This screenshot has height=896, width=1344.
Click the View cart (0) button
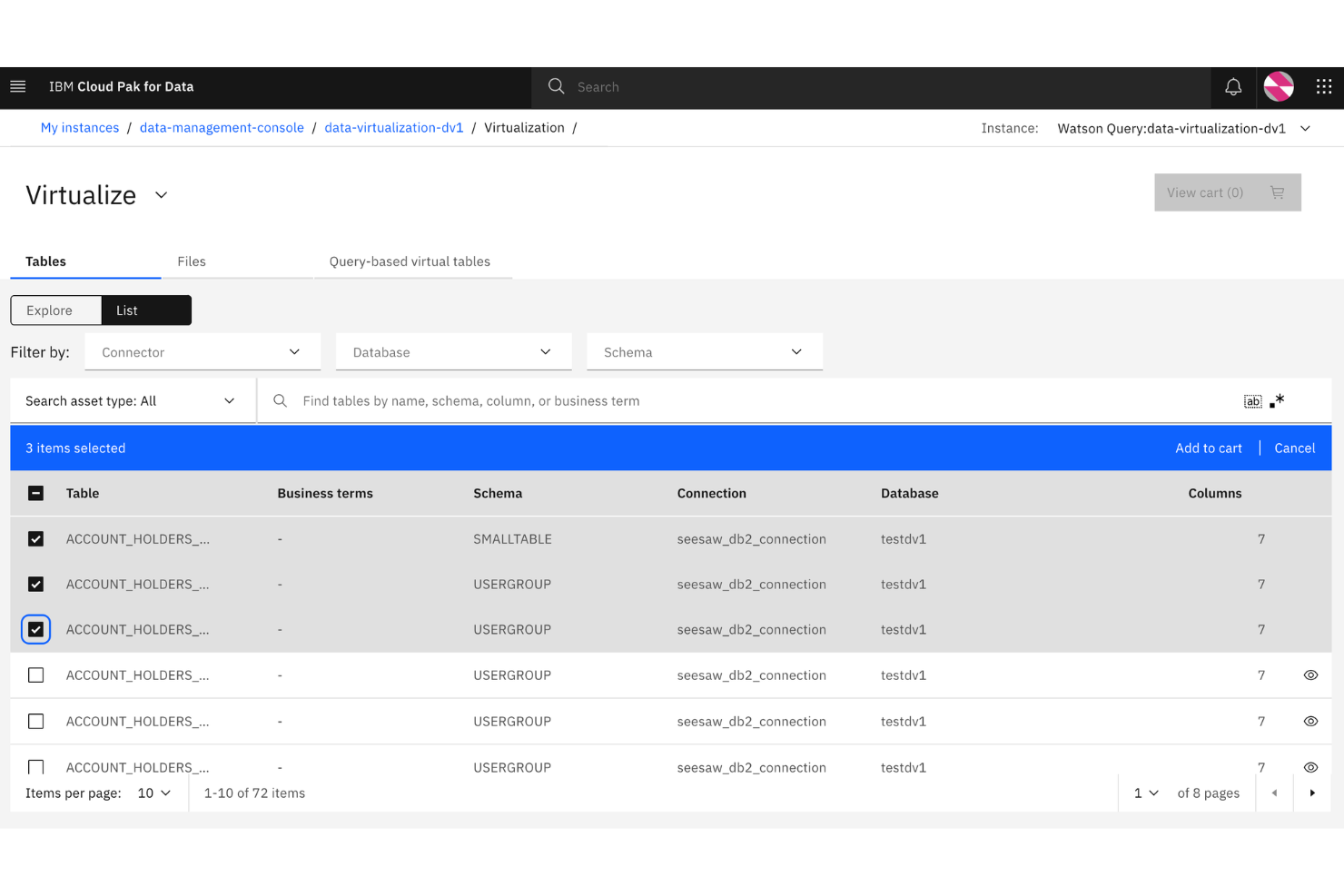(x=1228, y=192)
